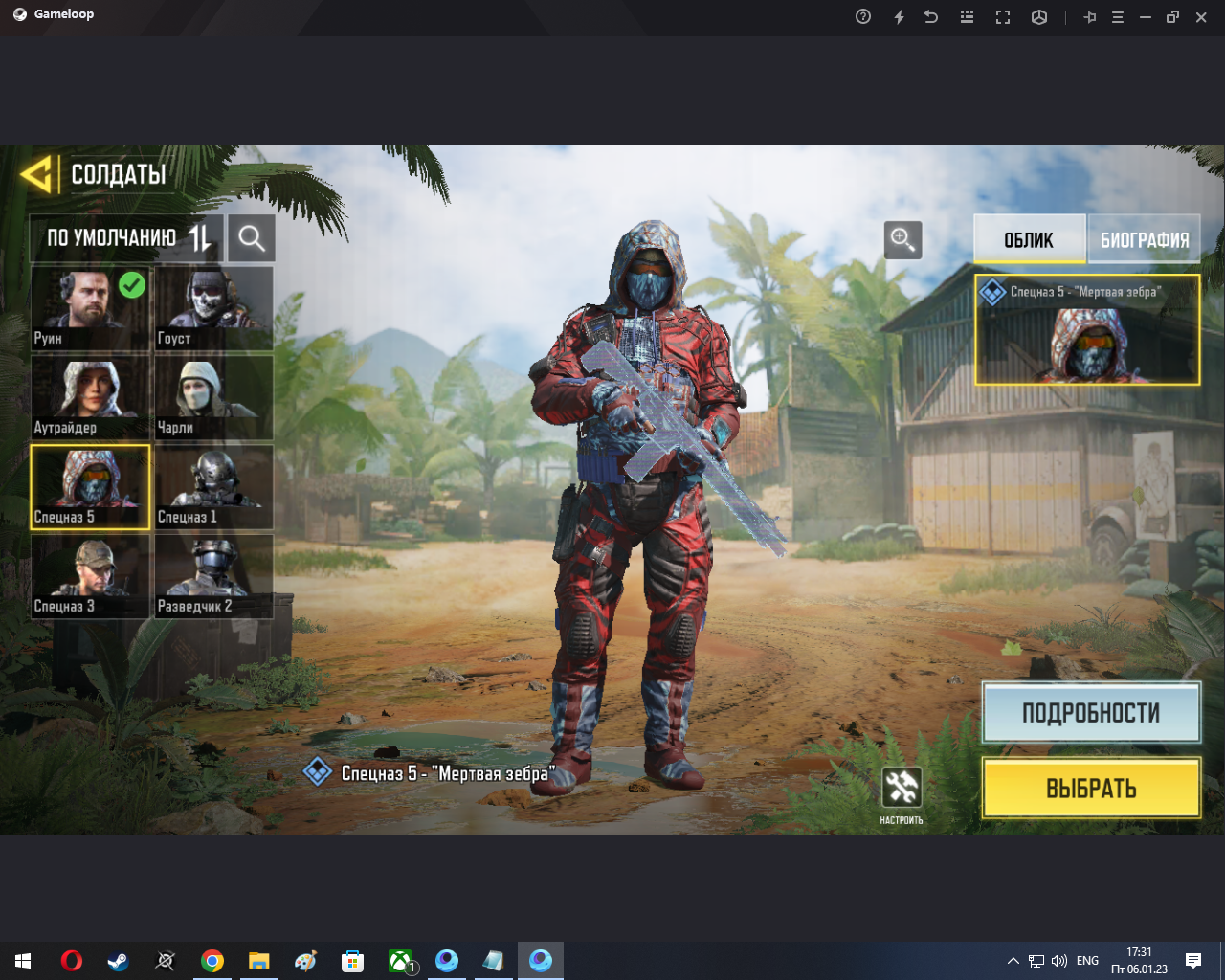This screenshot has width=1225, height=980.
Task: Switch to the БИОГРАФИЯ tab
Action: click(x=1145, y=239)
